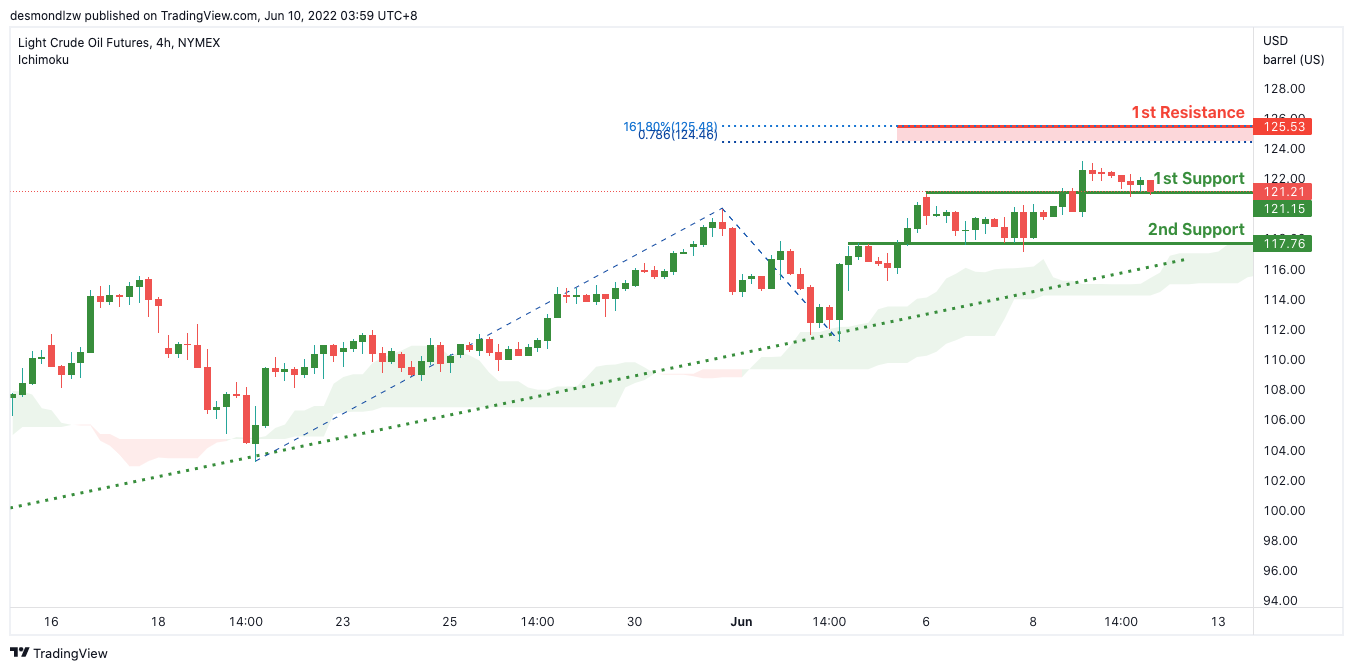The width and height of the screenshot is (1353, 670).
Task: Select the 161.80% Fibonacci extension label
Action: click(670, 126)
